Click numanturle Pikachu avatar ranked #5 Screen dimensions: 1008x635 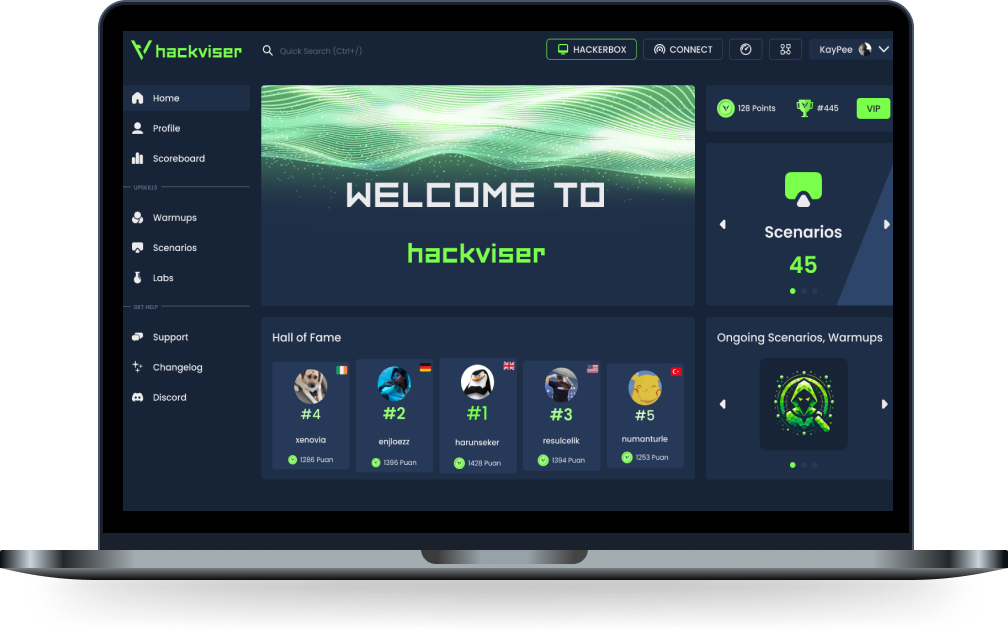(x=645, y=388)
